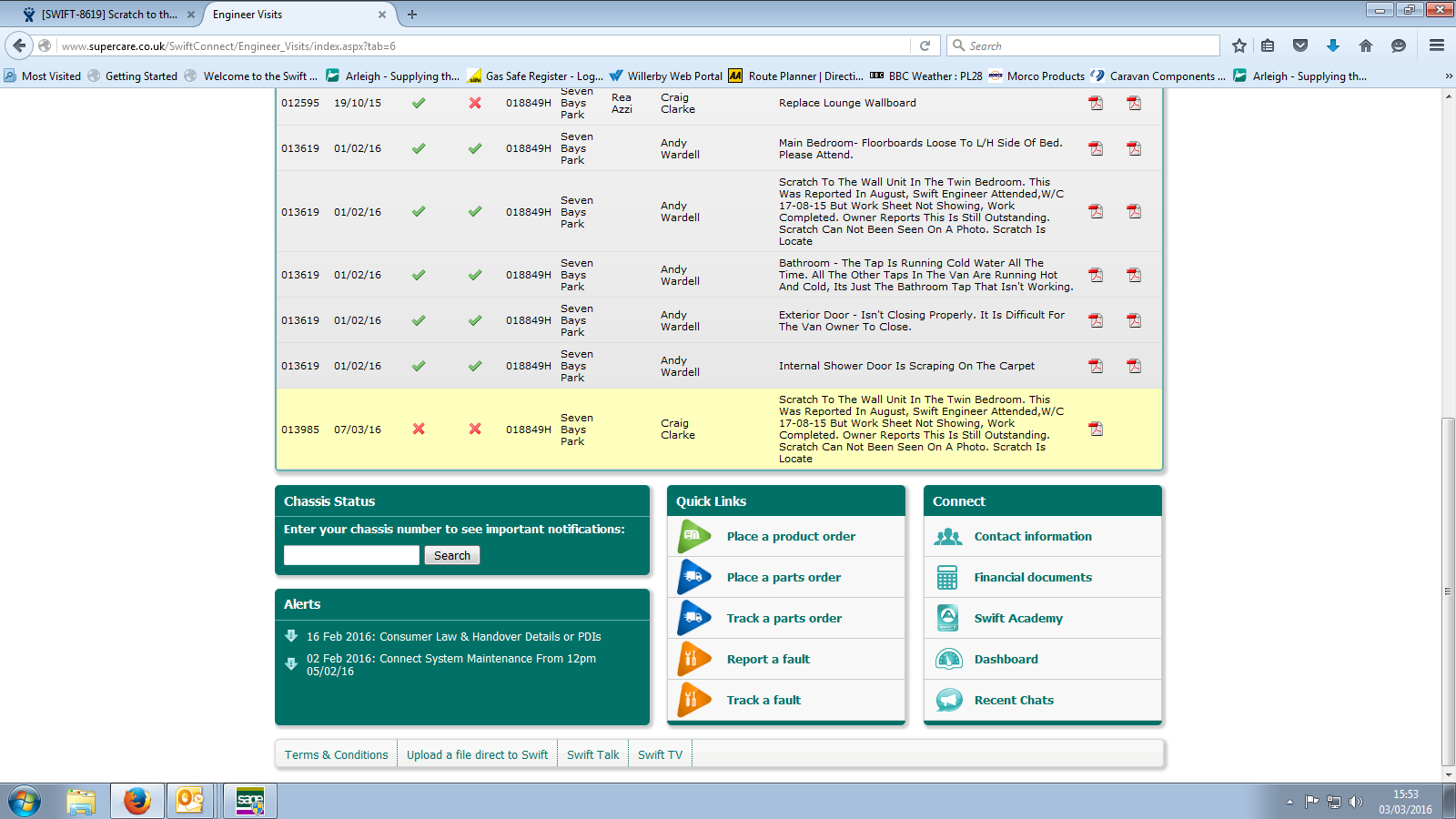The width and height of the screenshot is (1456, 819).
Task: Click the Report a fault wrench icon
Action: click(x=693, y=659)
